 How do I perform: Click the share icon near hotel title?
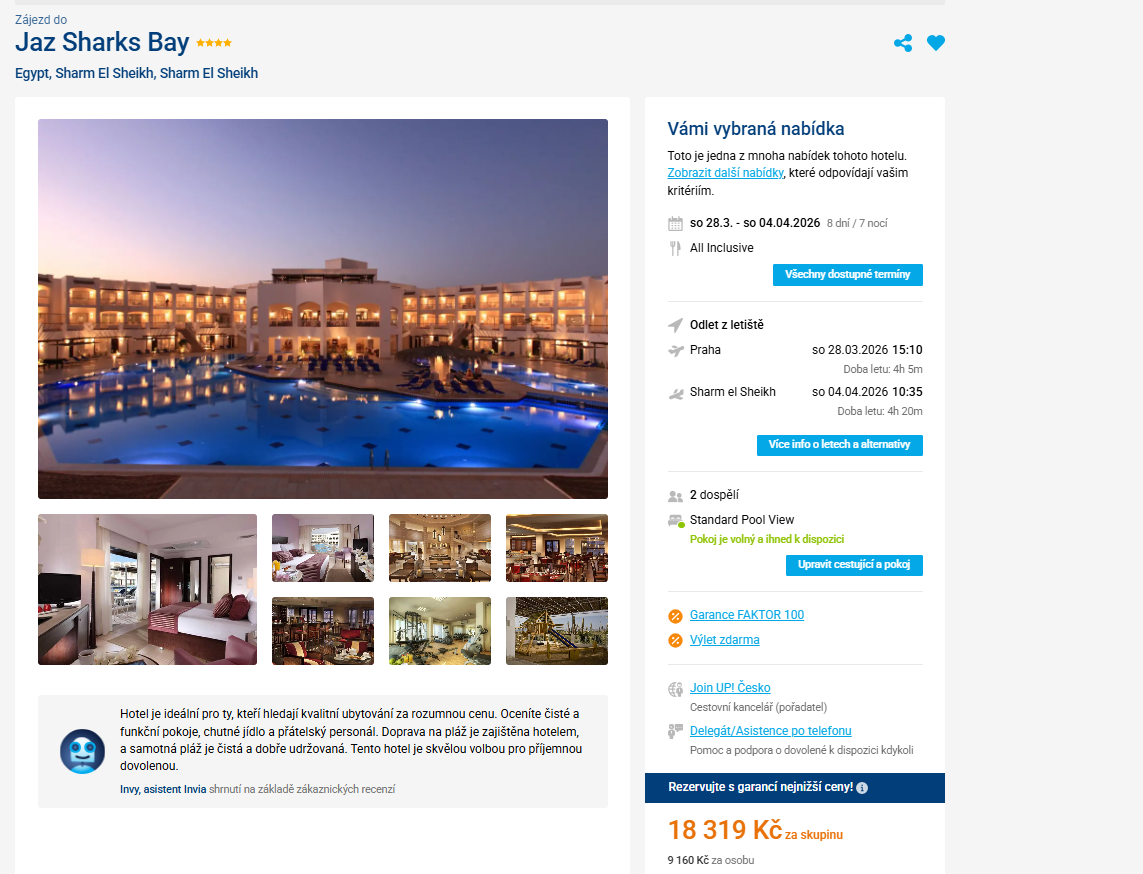tap(902, 43)
